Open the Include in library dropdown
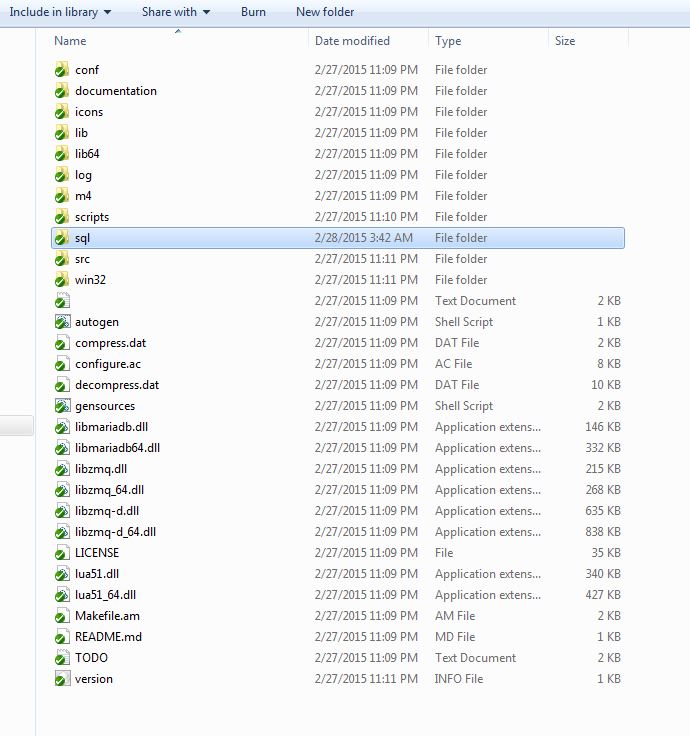The width and height of the screenshot is (690, 736). point(60,12)
